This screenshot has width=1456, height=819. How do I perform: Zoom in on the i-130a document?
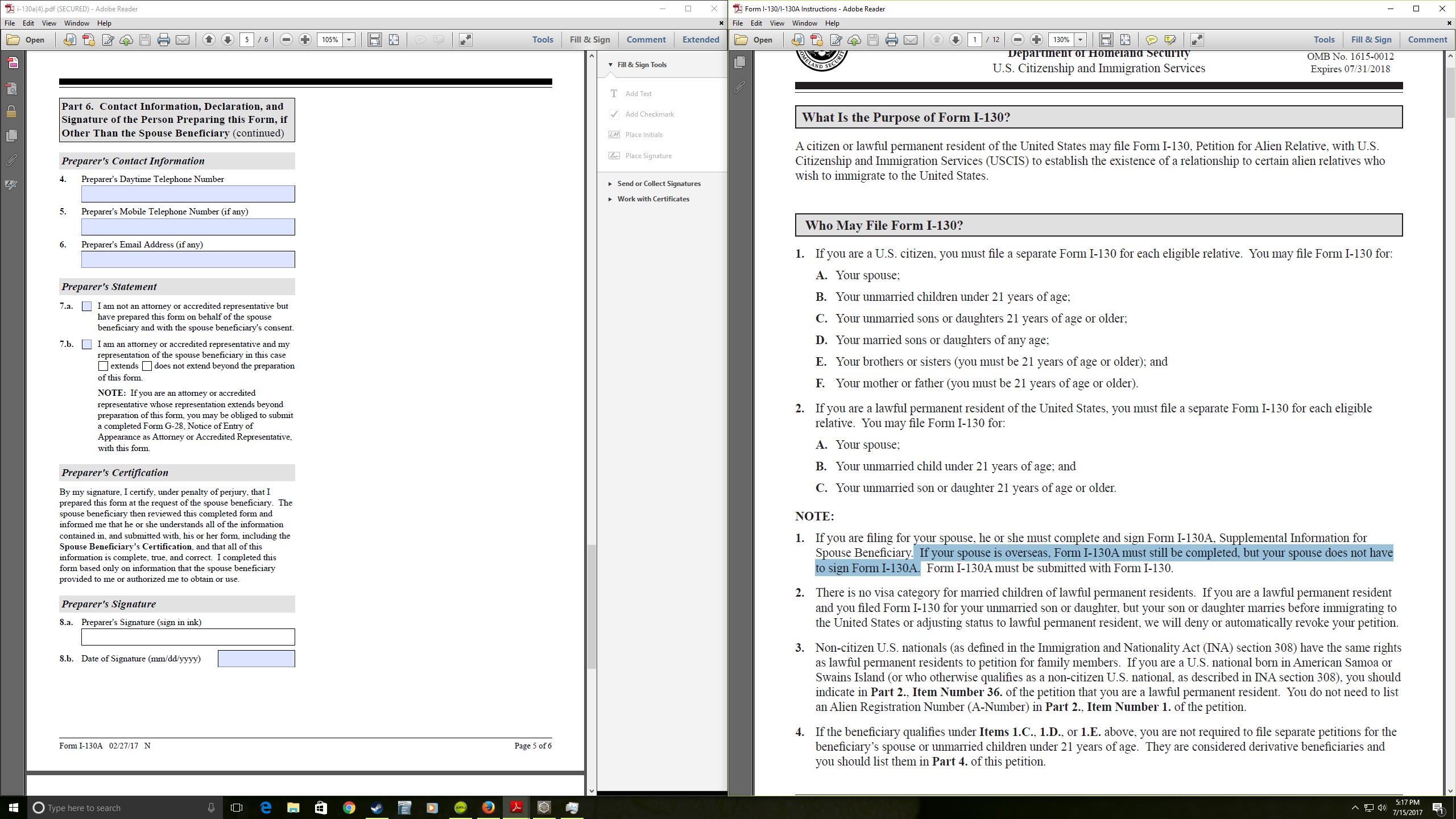pyautogui.click(x=305, y=40)
